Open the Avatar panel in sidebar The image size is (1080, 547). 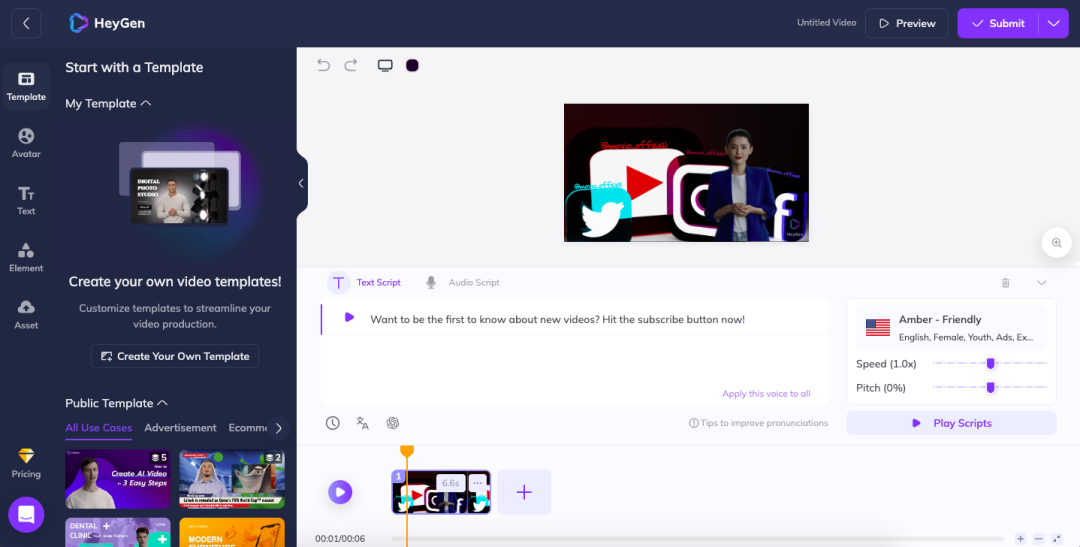(26, 143)
